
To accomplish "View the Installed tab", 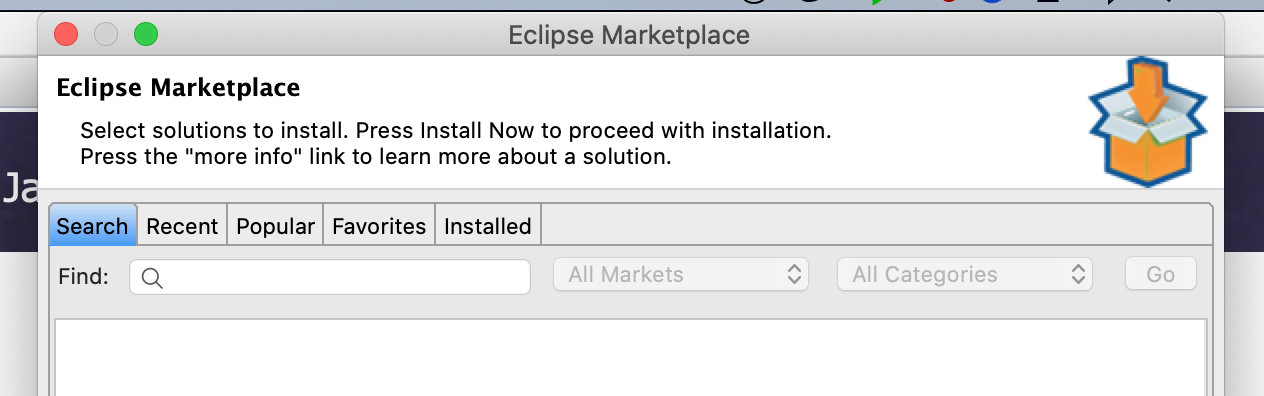I will (x=488, y=226).
